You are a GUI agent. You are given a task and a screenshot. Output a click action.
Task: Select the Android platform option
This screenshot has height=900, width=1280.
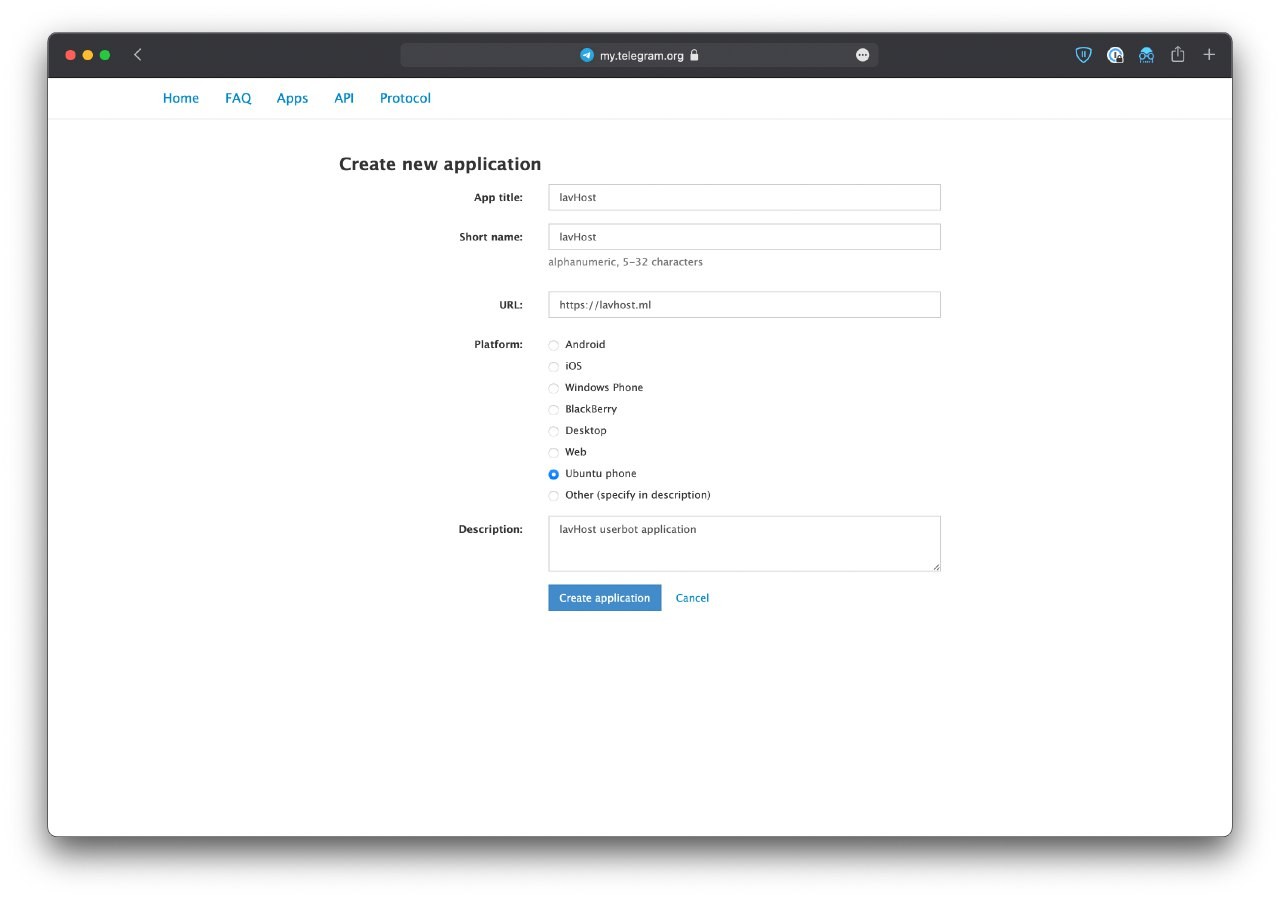554,345
